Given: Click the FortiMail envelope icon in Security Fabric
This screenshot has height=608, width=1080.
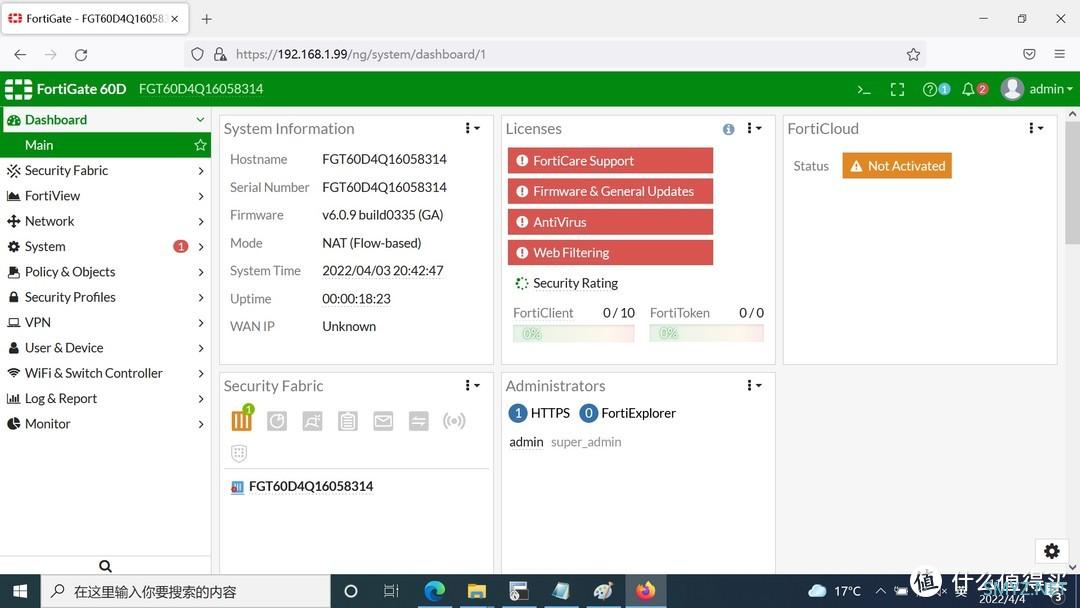Looking at the screenshot, I should click(383, 421).
